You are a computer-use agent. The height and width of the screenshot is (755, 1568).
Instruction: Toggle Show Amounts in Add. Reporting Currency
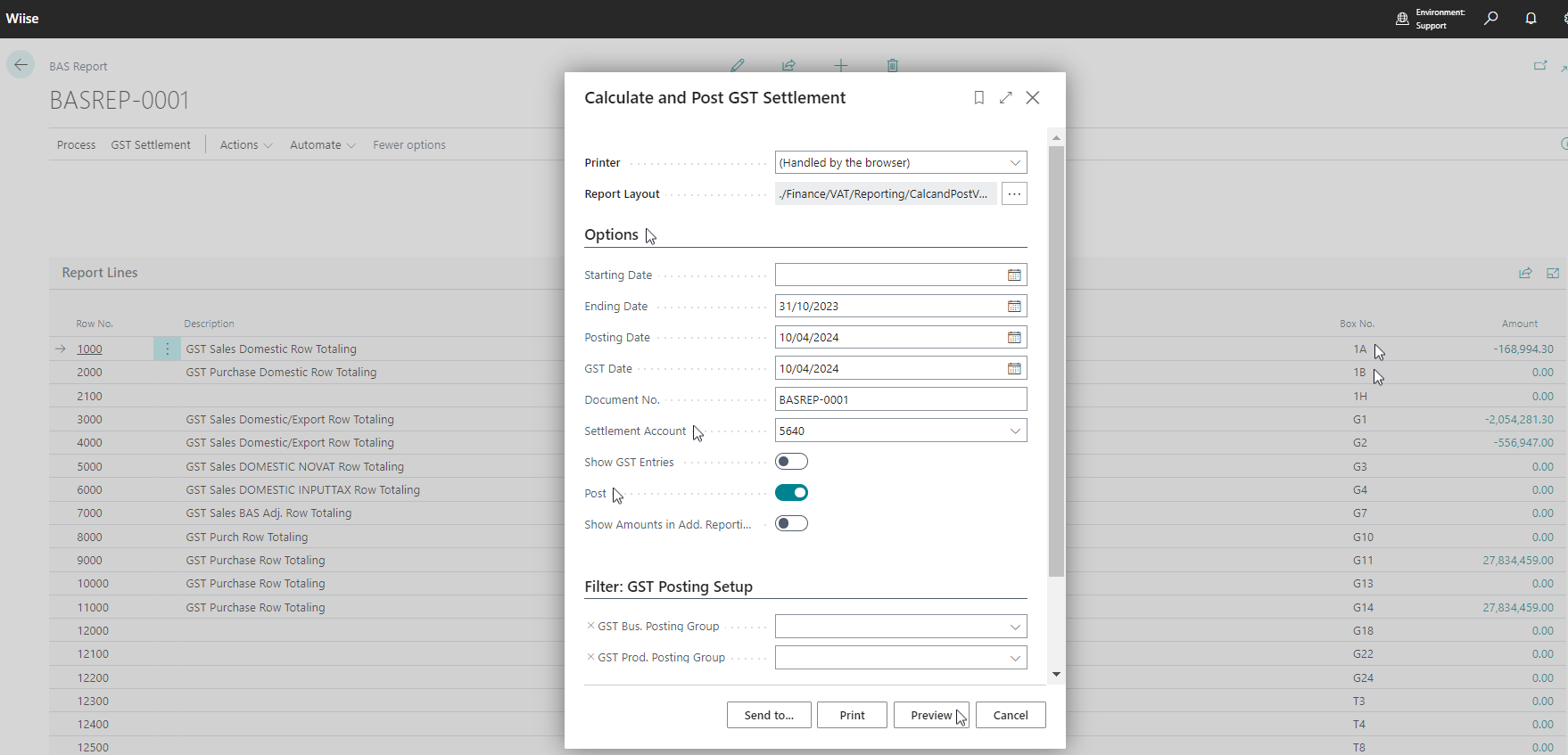(791, 524)
